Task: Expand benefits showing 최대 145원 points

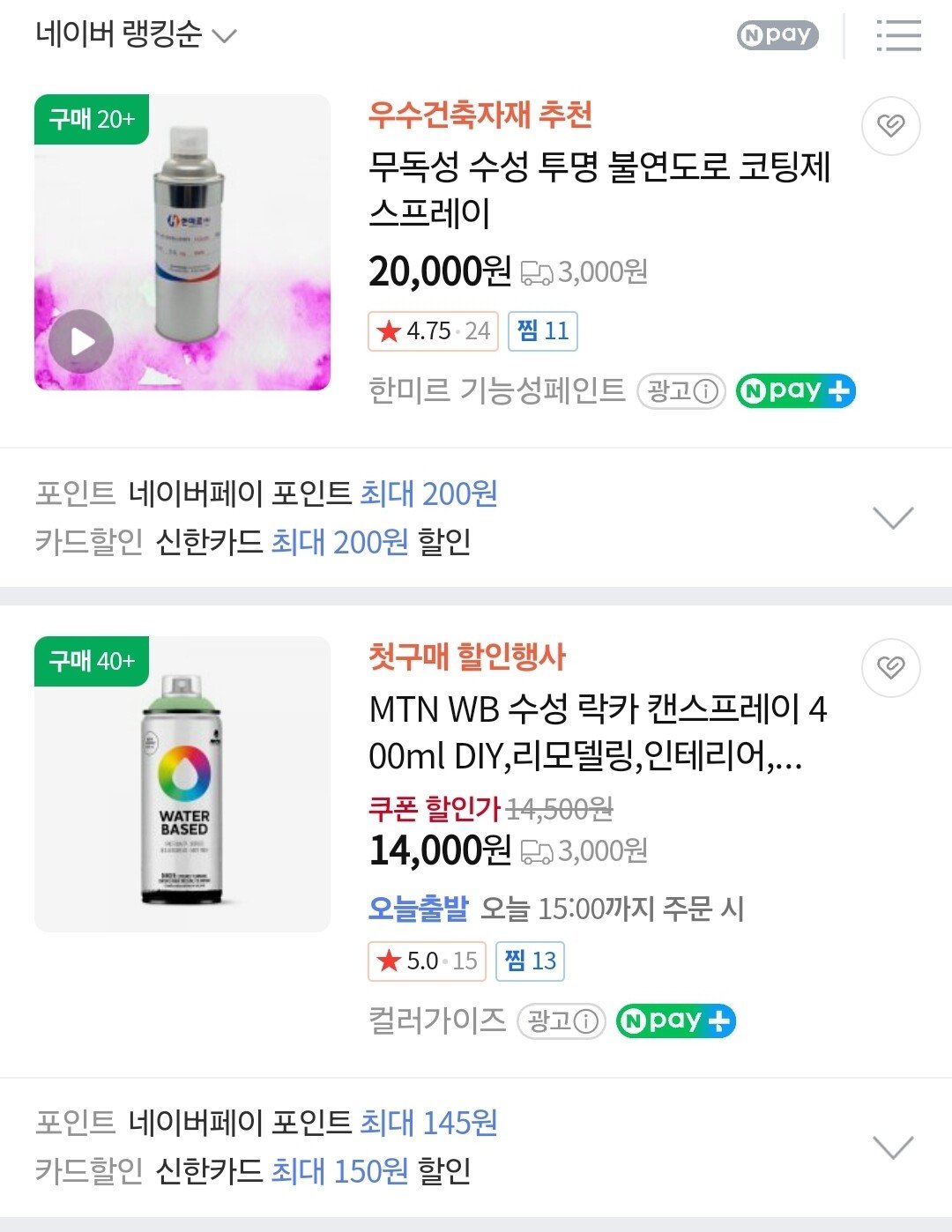Action: pos(892,1147)
